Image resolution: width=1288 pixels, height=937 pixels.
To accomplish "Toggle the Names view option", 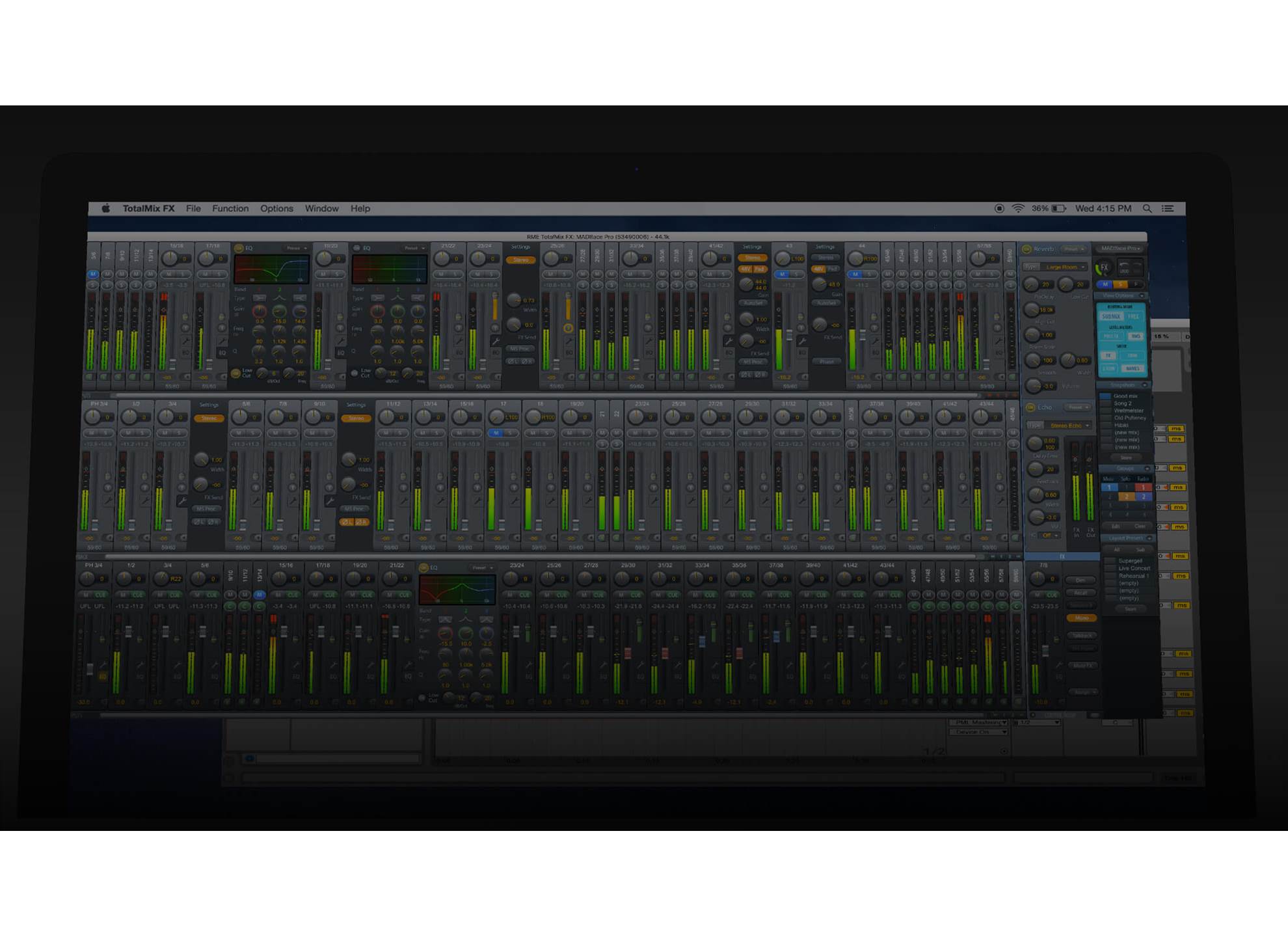I will click(x=1133, y=369).
